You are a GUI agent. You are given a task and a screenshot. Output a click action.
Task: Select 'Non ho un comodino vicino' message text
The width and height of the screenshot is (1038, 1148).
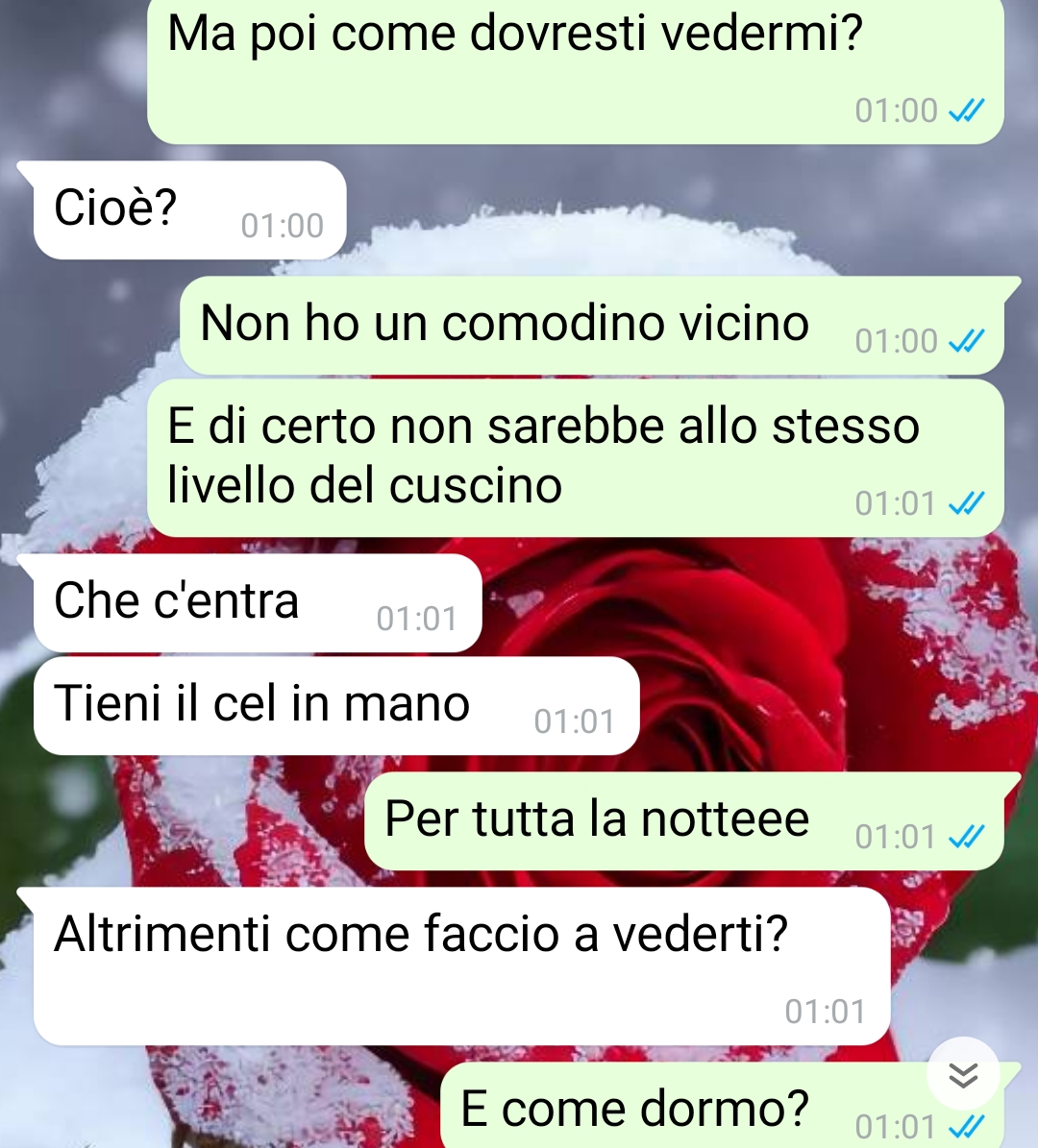tap(505, 323)
